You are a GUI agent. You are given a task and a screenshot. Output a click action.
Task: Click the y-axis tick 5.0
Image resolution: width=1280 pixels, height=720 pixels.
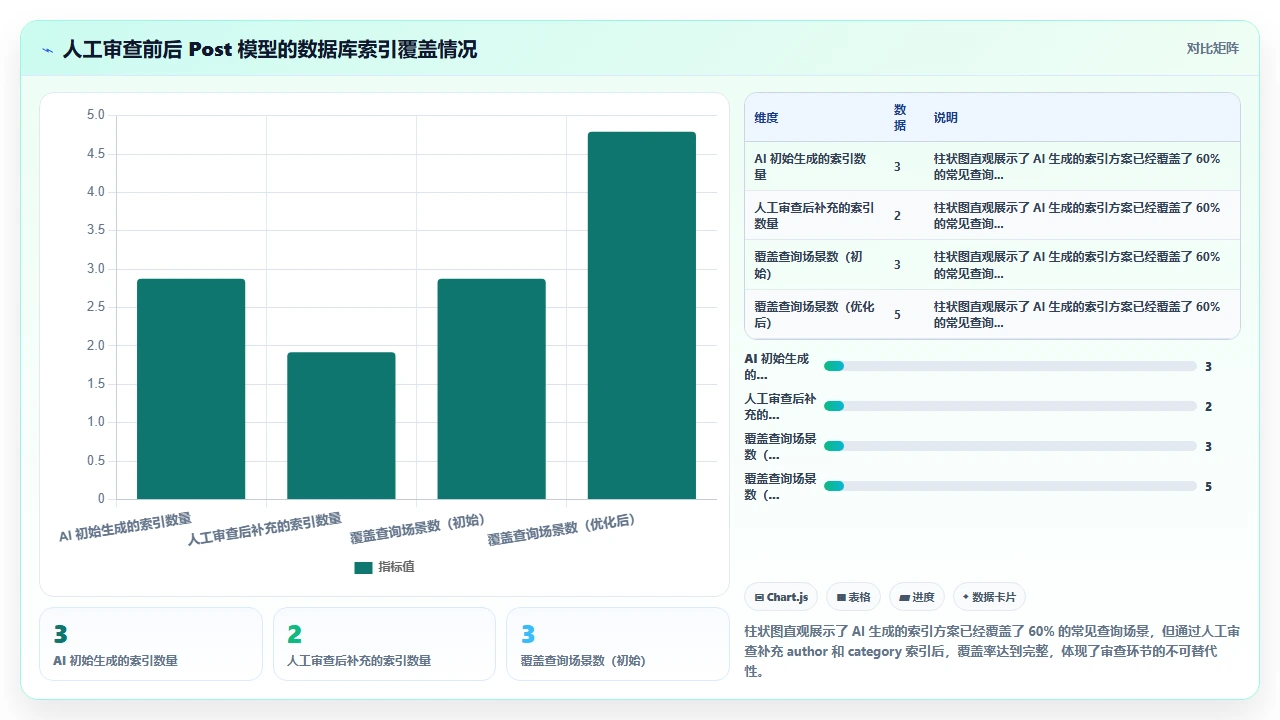(96, 115)
